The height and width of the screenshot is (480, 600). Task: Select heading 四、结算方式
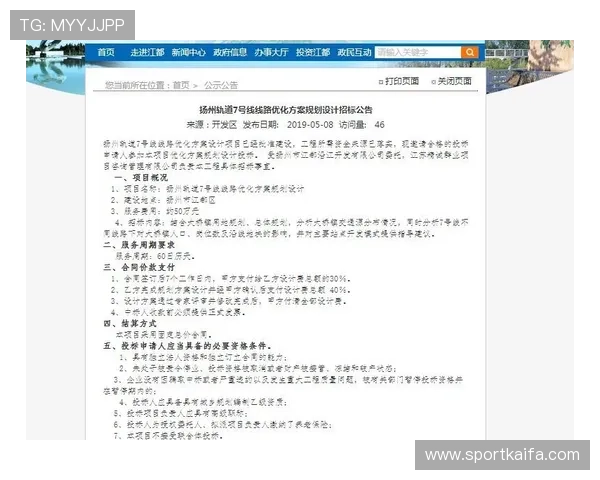(130, 323)
